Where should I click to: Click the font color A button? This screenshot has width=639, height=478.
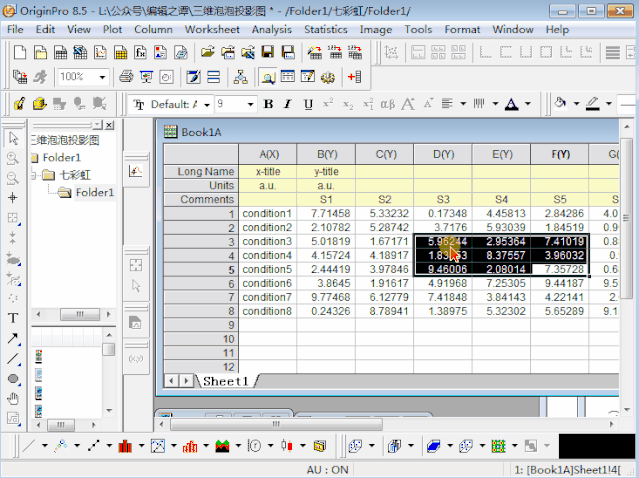[x=512, y=104]
